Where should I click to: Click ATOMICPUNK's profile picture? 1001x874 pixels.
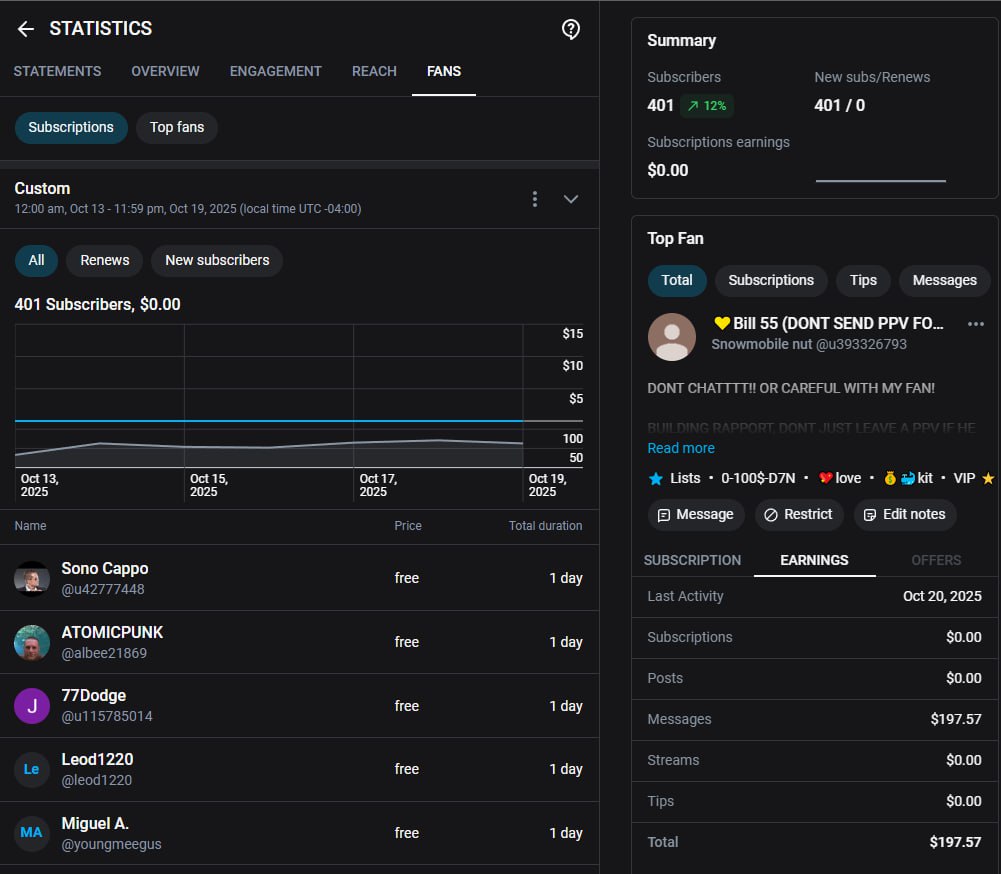[x=32, y=642]
